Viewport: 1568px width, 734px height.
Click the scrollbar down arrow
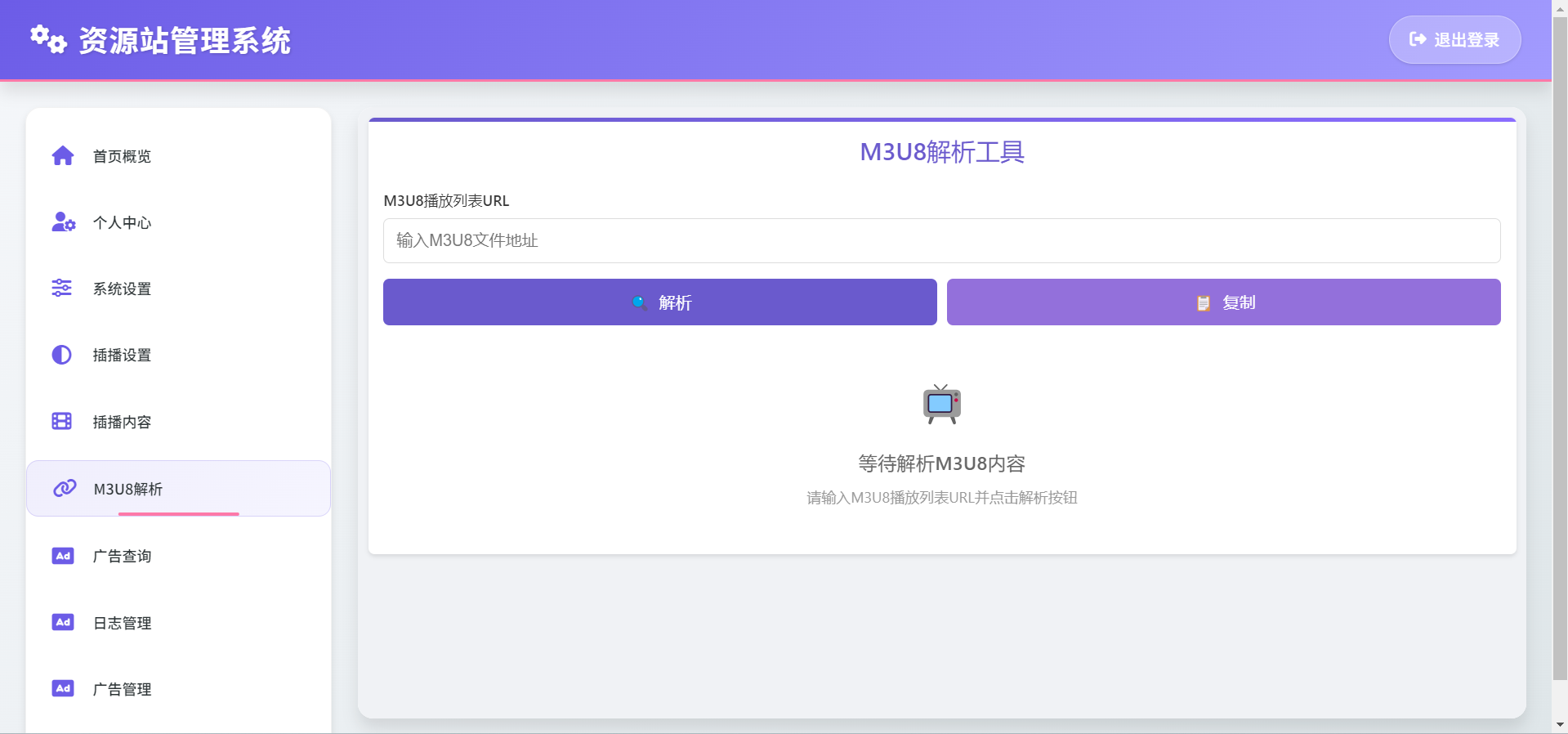pyautogui.click(x=1560, y=725)
